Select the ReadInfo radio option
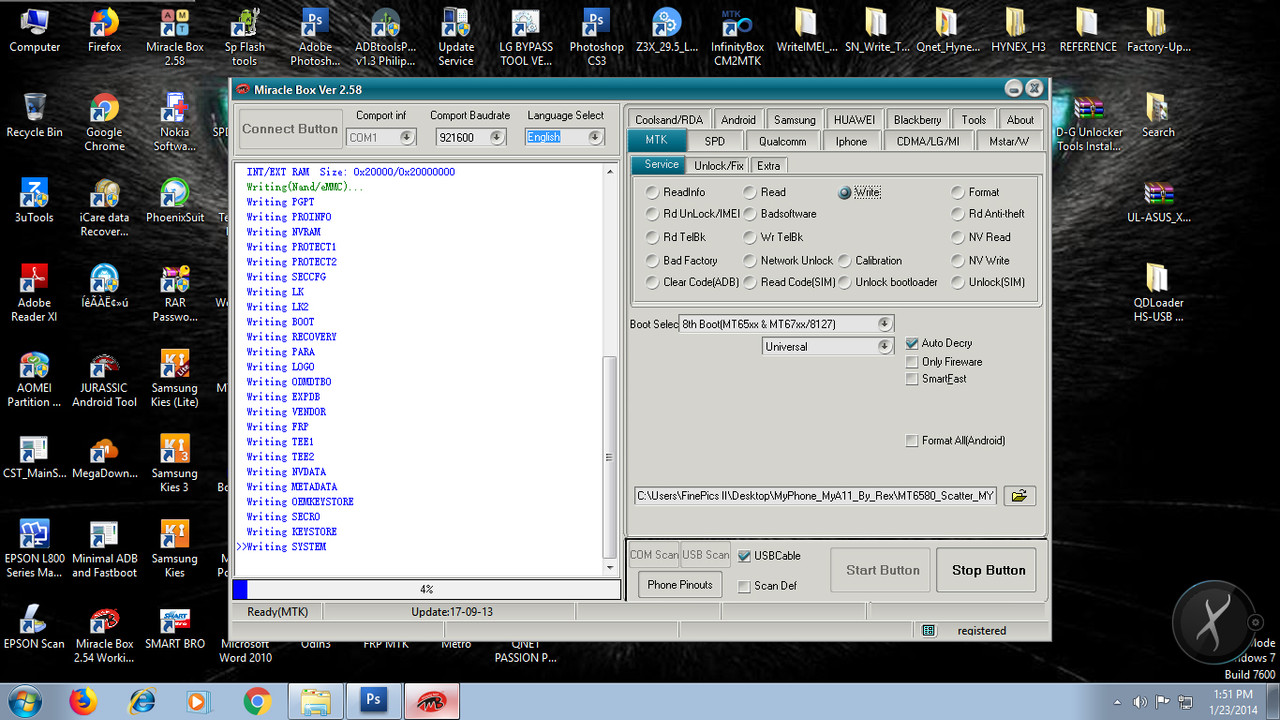The height and width of the screenshot is (720, 1280). 675,192
